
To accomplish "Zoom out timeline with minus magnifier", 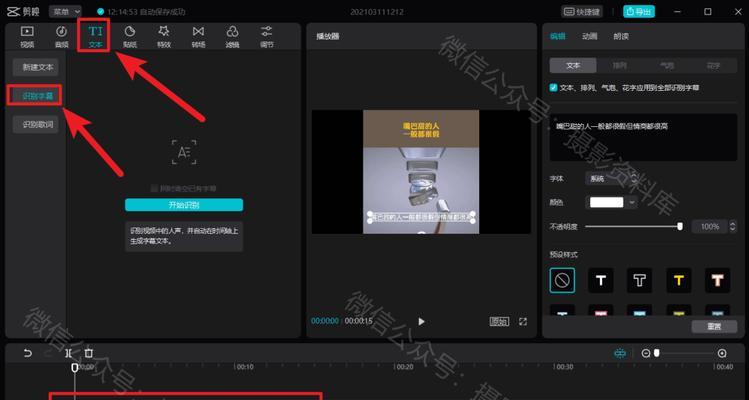I will pos(646,353).
